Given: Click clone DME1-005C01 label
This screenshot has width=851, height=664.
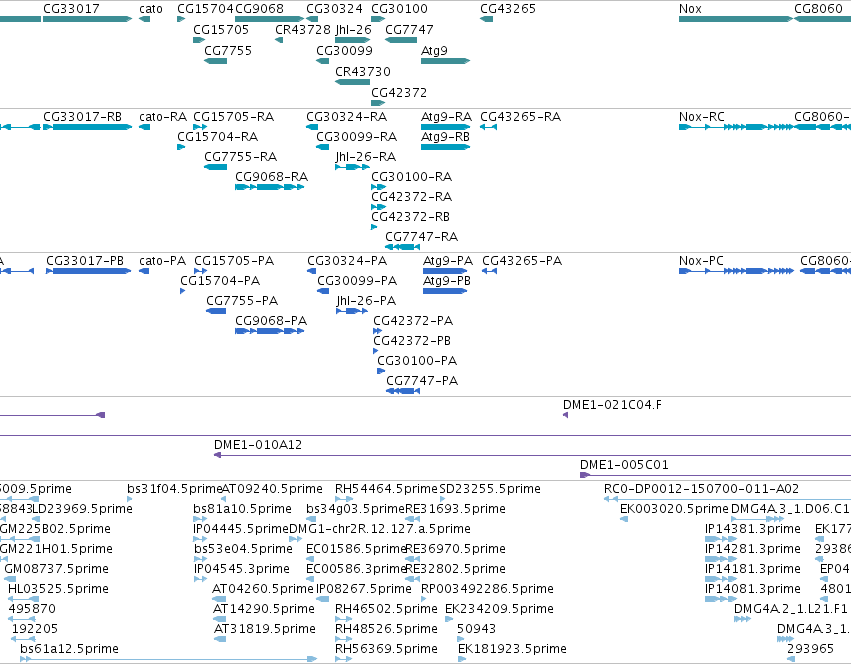Looking at the screenshot, I should click(x=624, y=465).
